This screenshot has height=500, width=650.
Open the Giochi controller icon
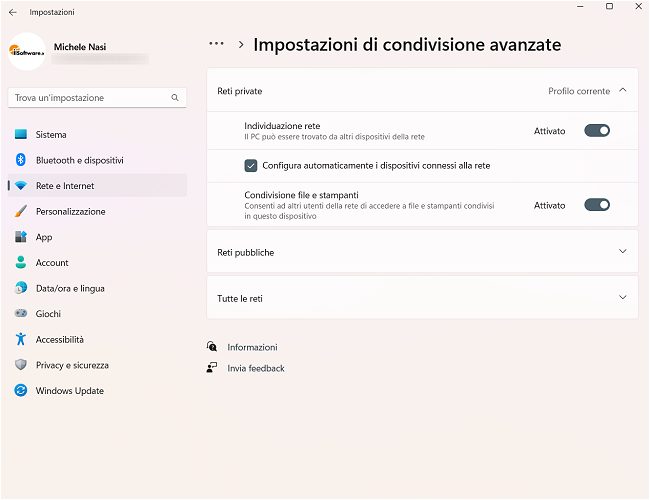coord(21,314)
